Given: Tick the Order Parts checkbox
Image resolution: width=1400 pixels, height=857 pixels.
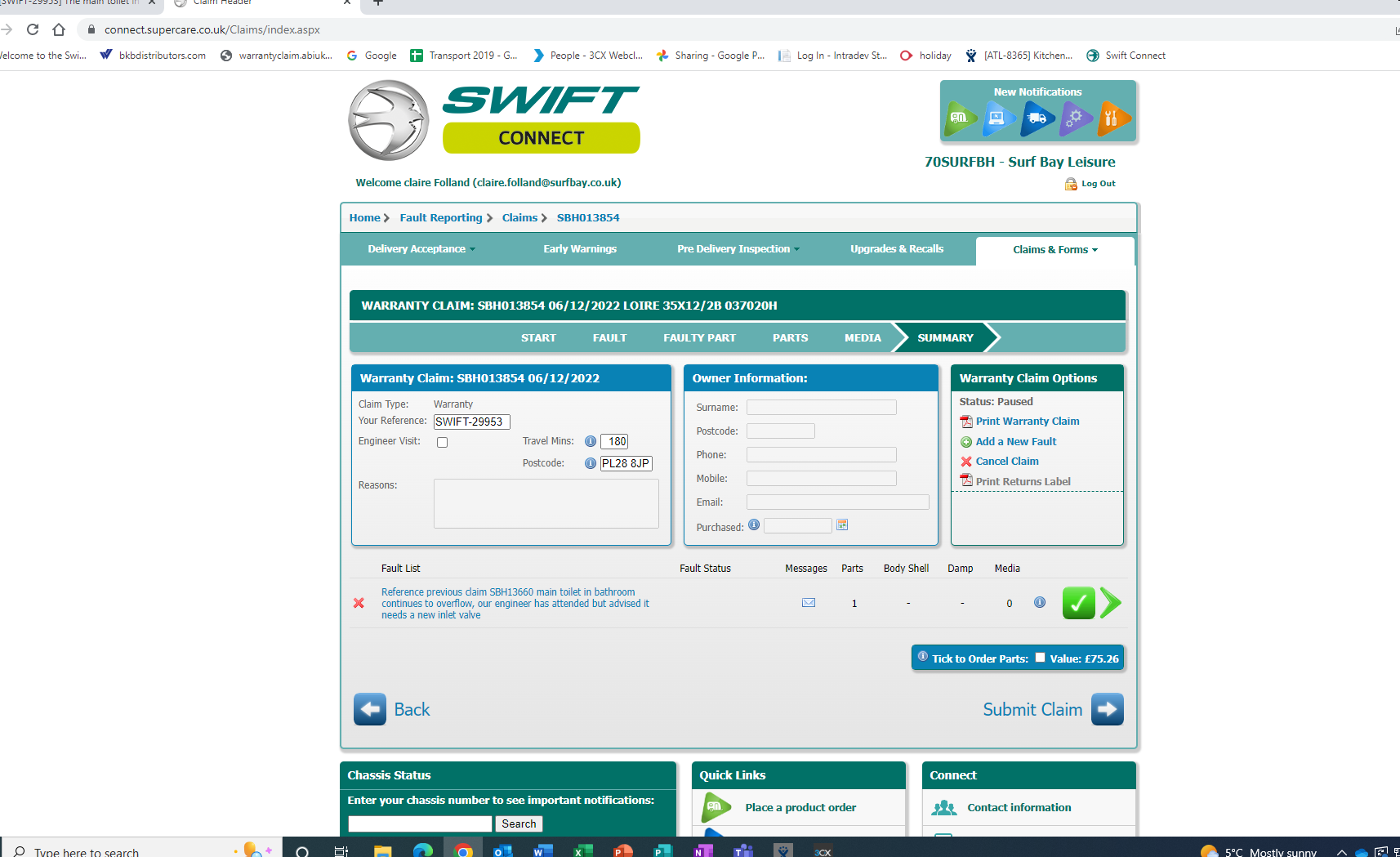Looking at the screenshot, I should tap(1040, 657).
